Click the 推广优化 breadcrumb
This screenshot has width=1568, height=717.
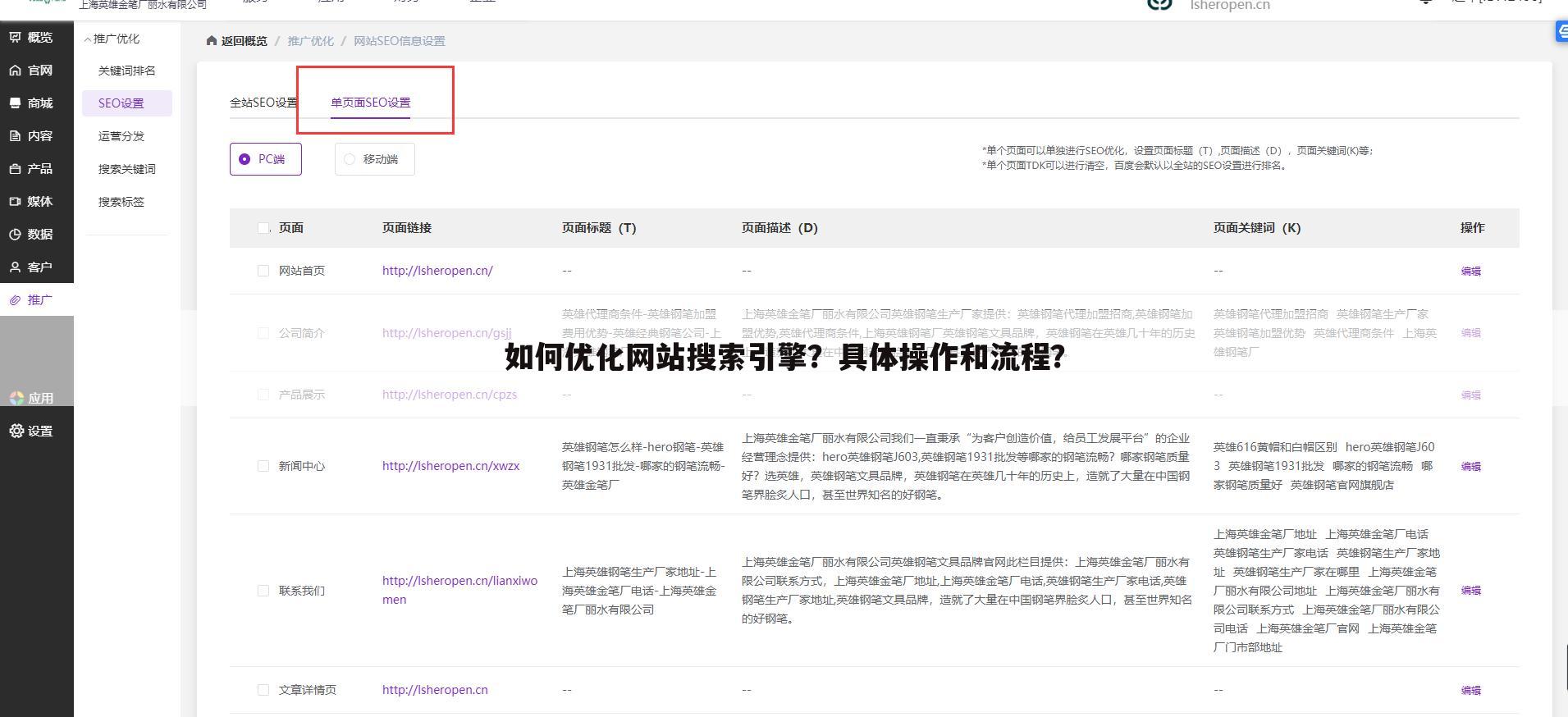tap(310, 41)
